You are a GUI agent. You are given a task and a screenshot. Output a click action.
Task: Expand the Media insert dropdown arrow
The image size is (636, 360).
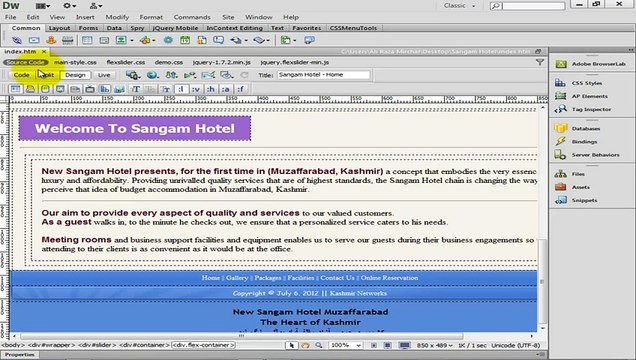point(154,41)
